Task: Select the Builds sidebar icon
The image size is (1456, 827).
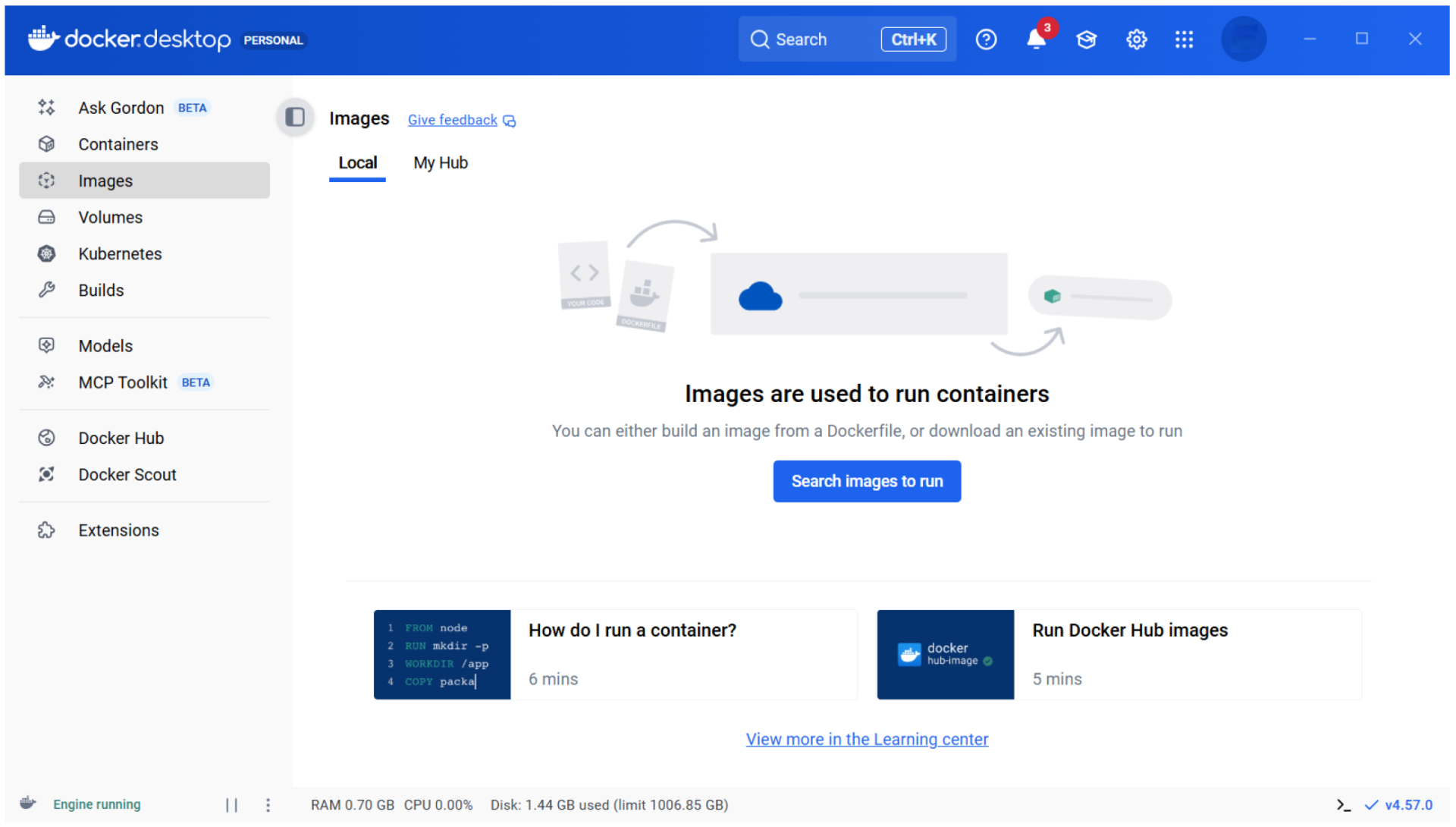Action: pyautogui.click(x=46, y=290)
